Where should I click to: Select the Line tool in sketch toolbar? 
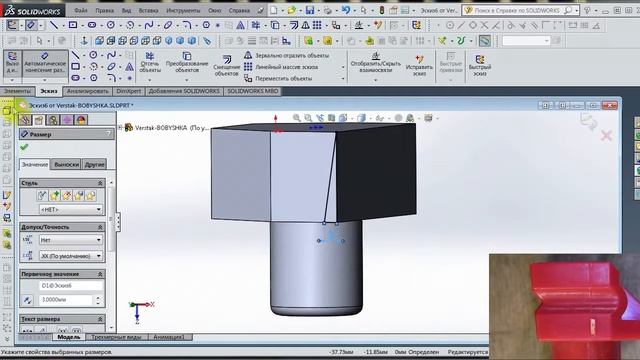(x=53, y=25)
